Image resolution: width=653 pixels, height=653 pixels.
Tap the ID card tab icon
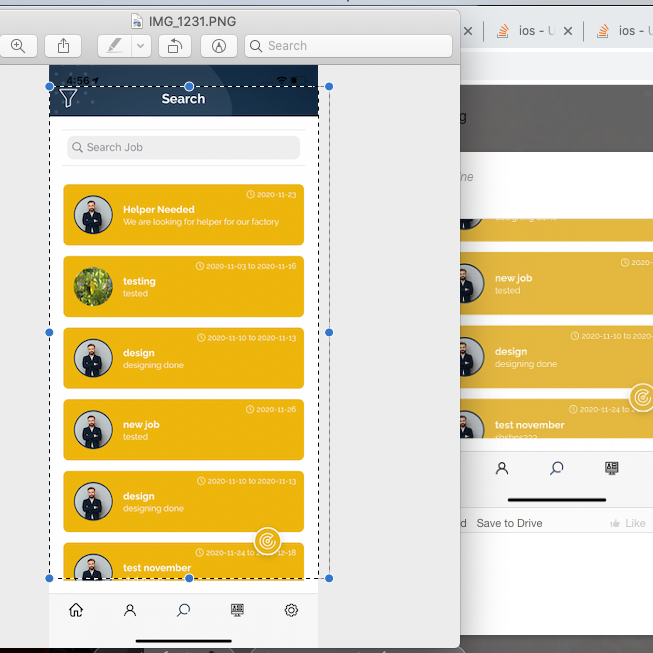tap(237, 610)
